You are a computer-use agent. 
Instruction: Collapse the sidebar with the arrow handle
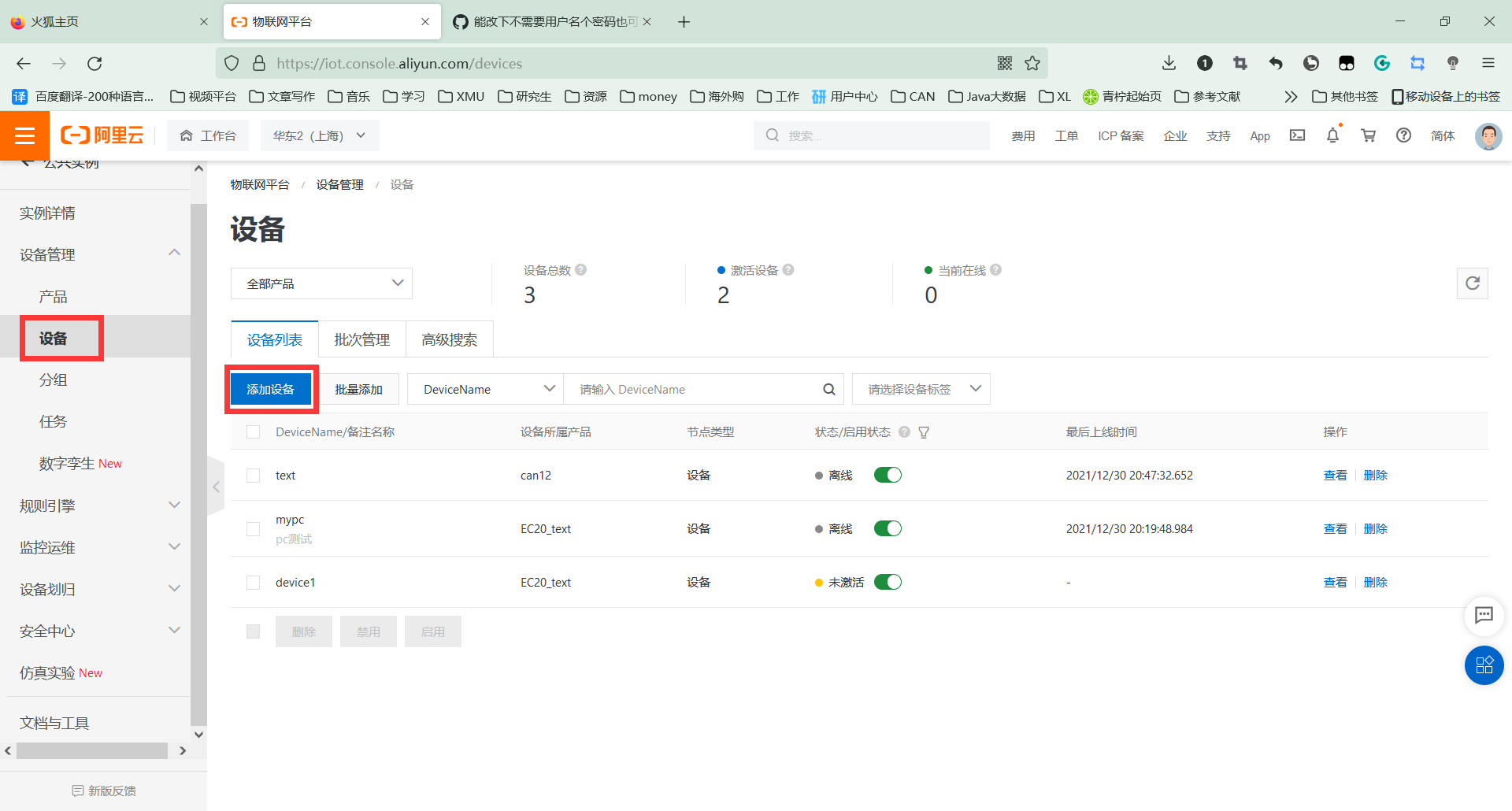(216, 487)
